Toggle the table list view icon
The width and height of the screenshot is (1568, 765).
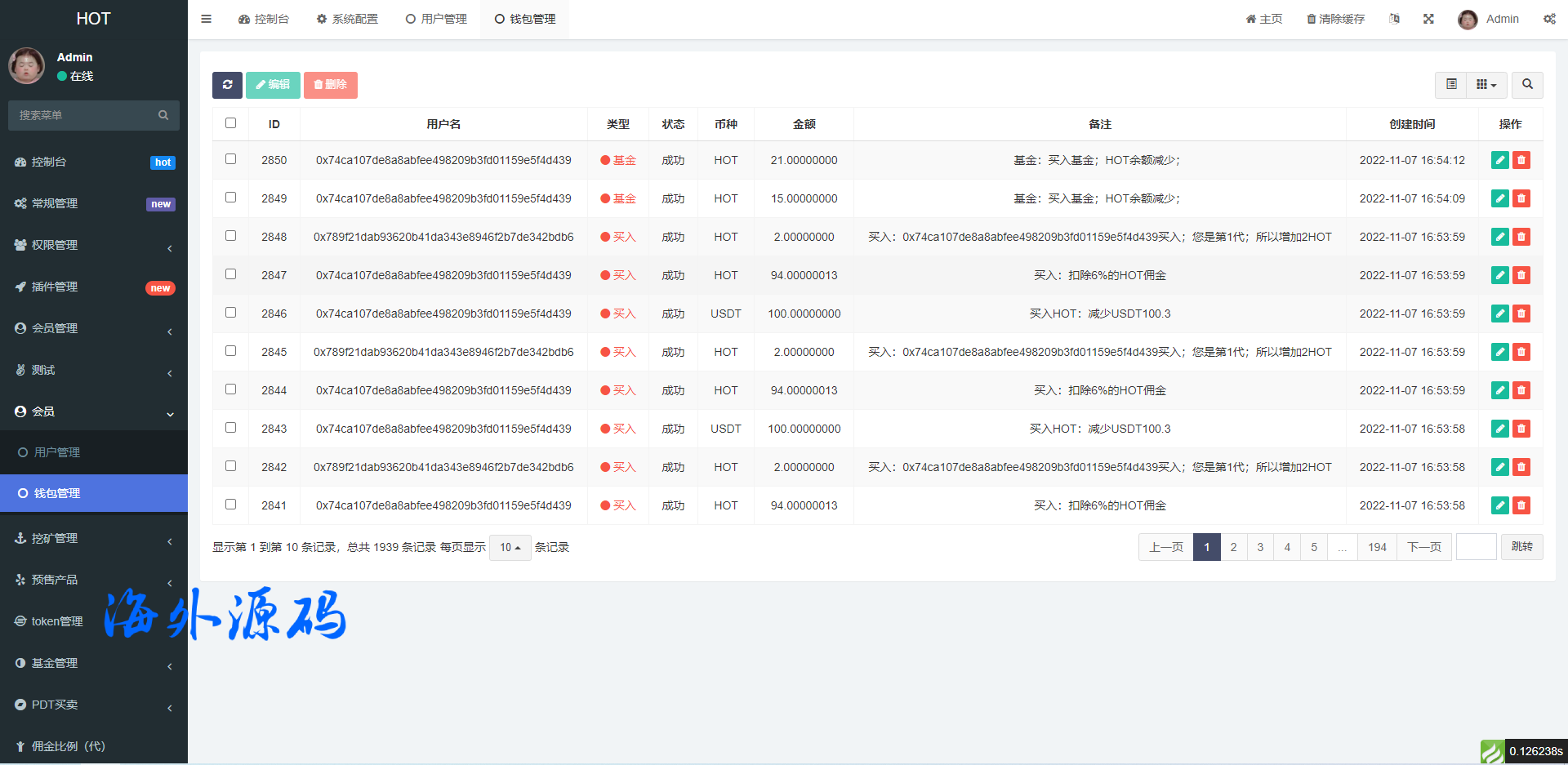coord(1451,85)
